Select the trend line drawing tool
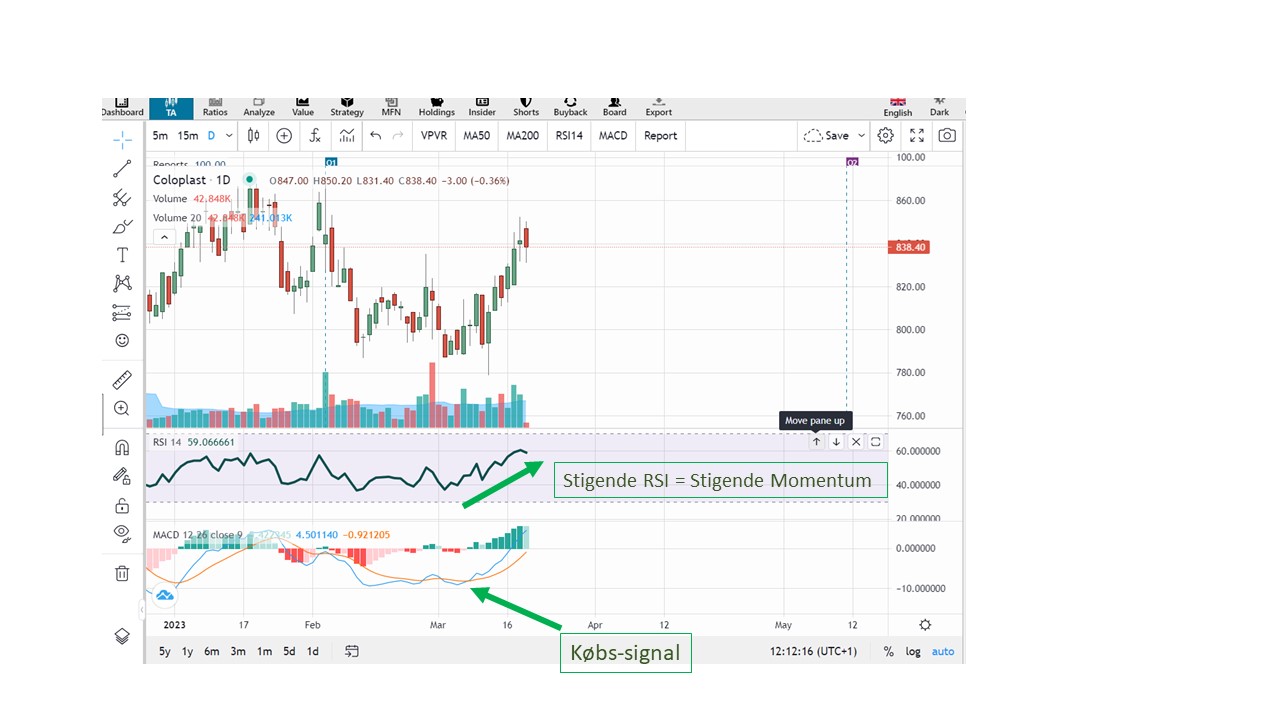This screenshot has height=720, width=1280. [x=122, y=168]
